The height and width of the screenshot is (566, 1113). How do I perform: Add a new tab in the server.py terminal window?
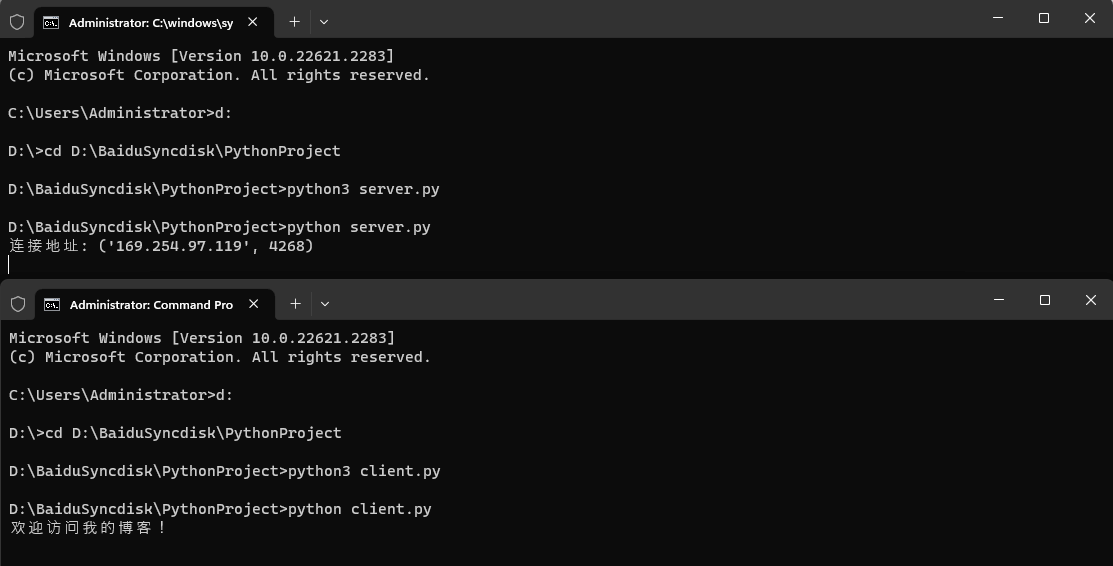(x=294, y=21)
